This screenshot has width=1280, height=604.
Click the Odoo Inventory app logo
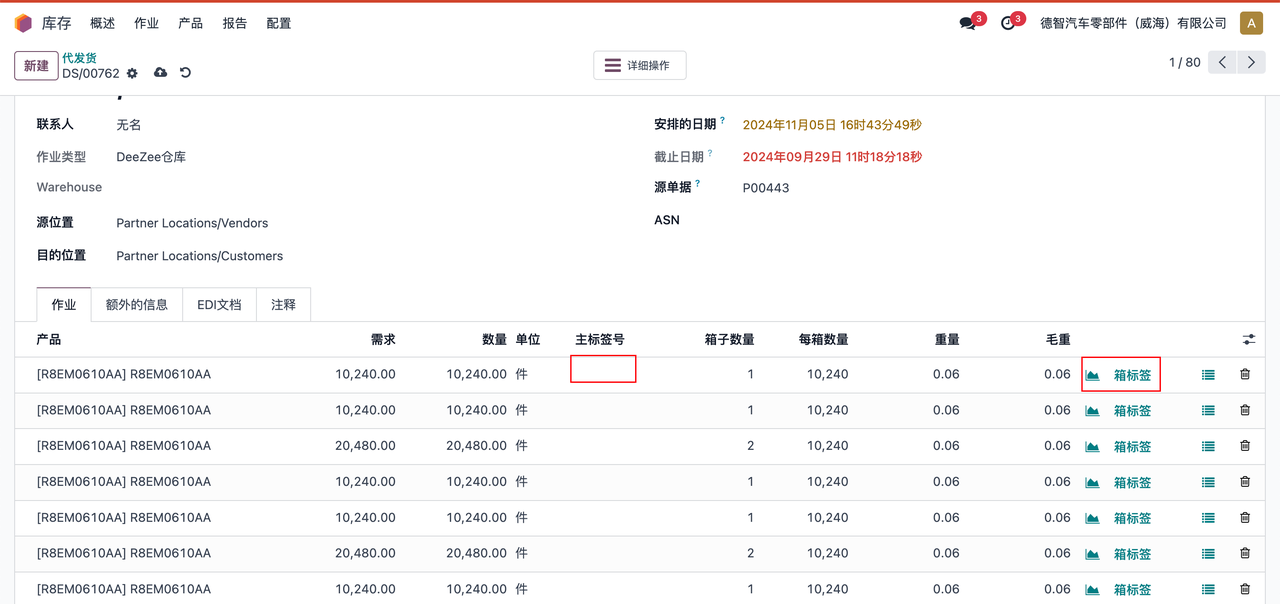click(23, 23)
